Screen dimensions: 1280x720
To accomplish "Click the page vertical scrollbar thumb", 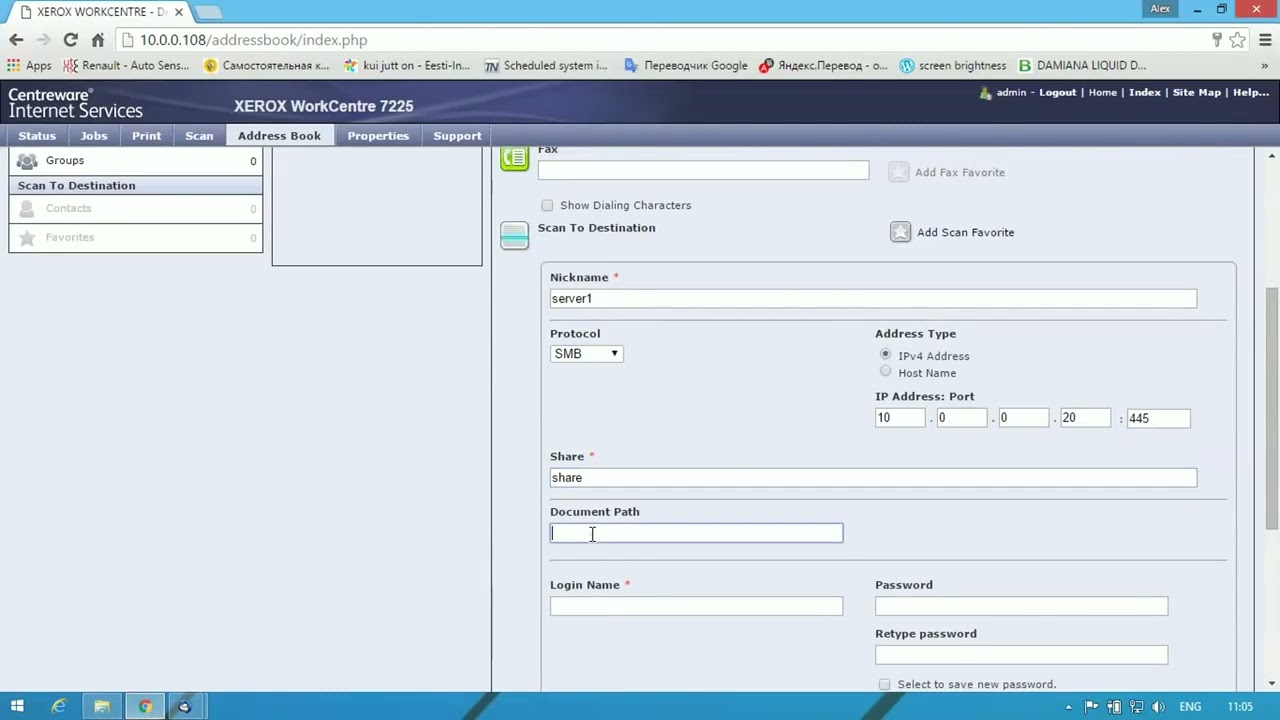I will 1272,408.
